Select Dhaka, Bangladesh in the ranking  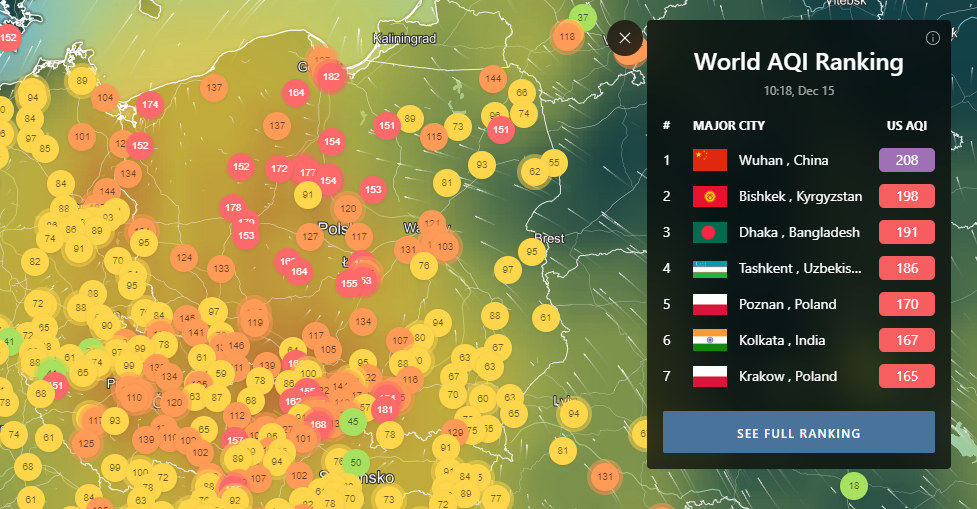coord(798,232)
